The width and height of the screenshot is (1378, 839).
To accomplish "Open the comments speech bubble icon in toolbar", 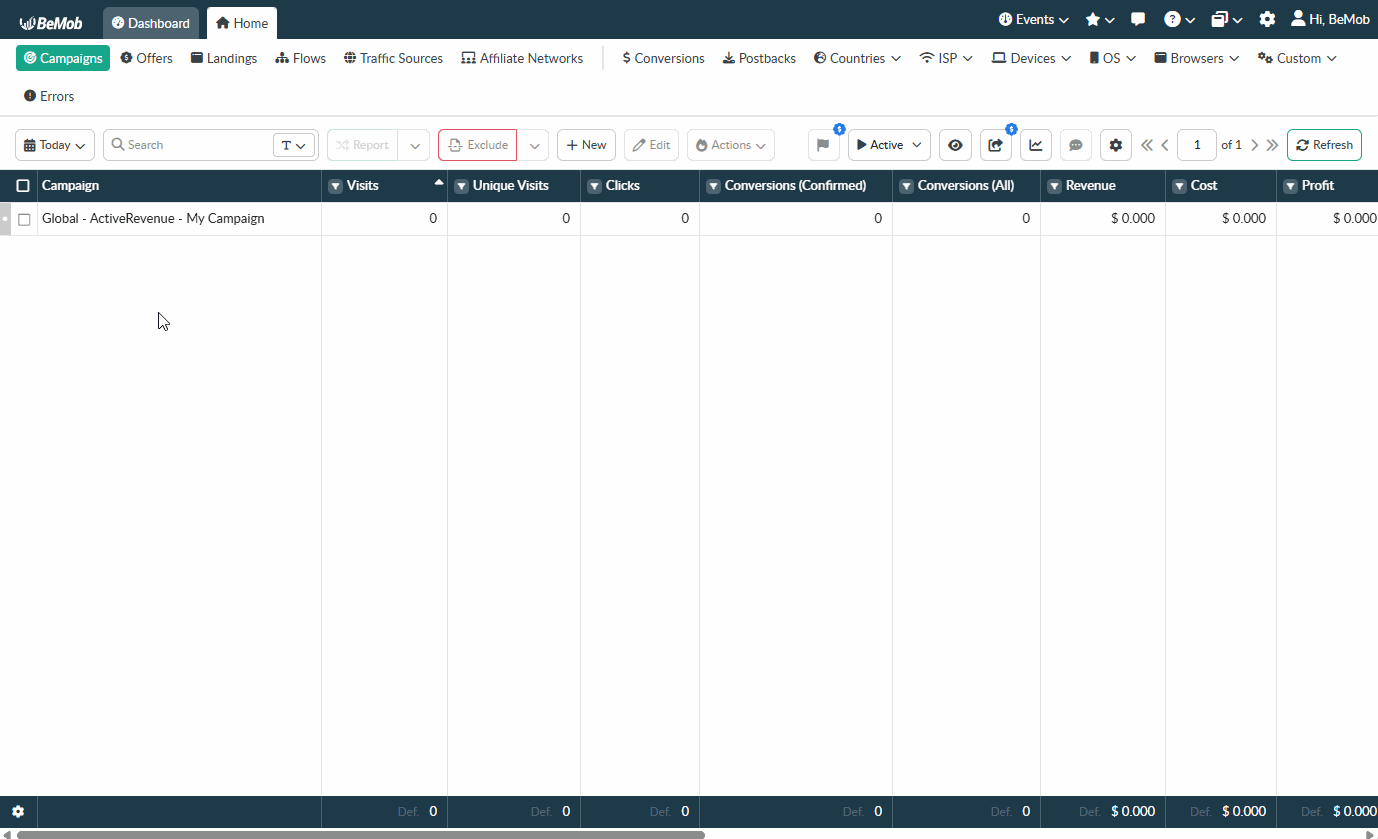I will [x=1076, y=145].
